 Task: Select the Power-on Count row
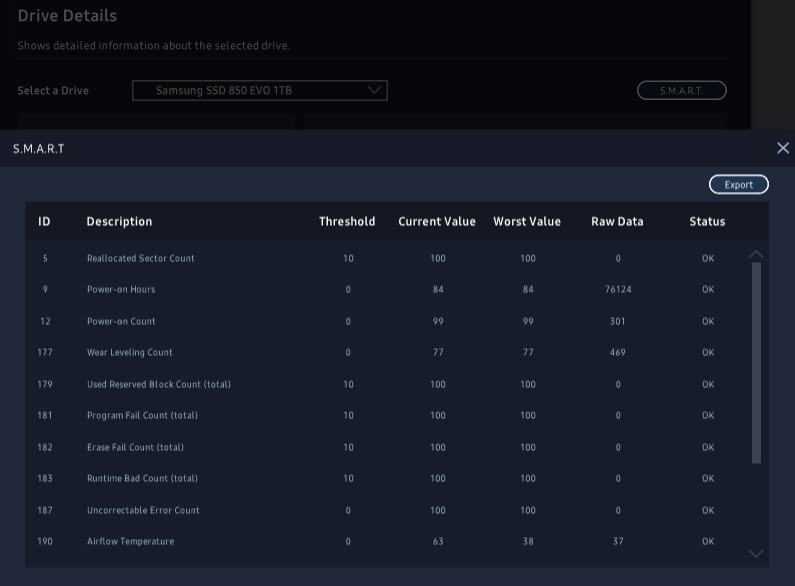coord(388,321)
